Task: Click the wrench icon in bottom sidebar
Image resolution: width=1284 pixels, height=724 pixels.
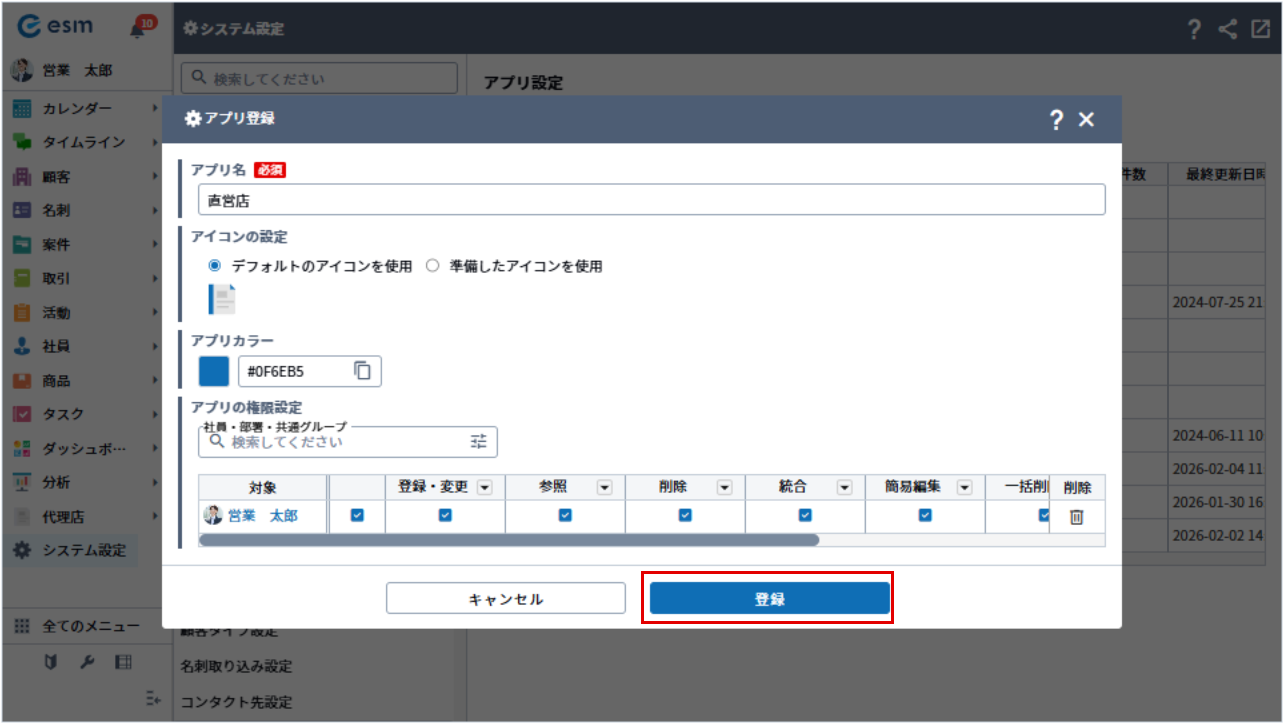Action: (x=87, y=662)
